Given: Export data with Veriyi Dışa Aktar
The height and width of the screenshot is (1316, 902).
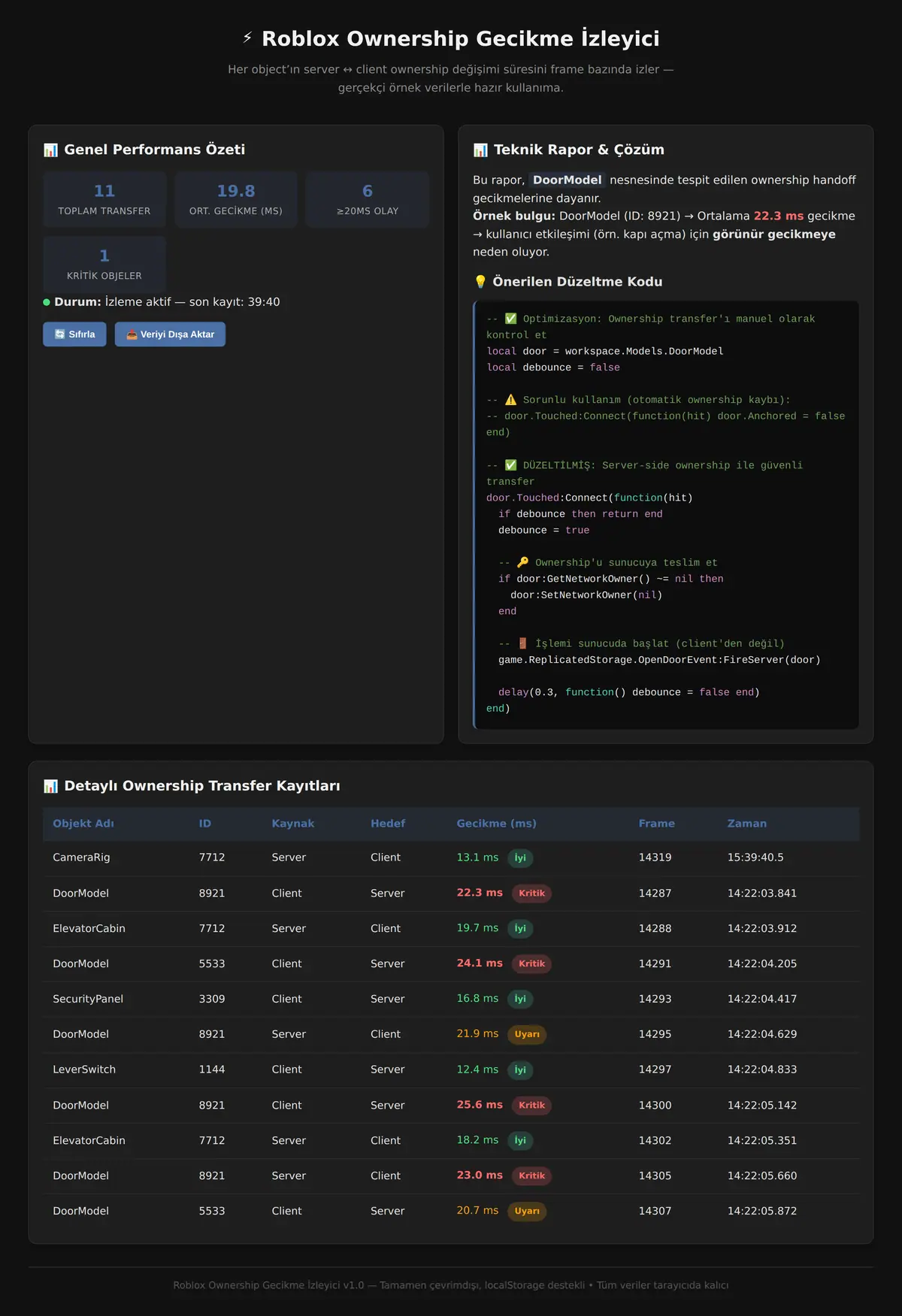Looking at the screenshot, I should coord(170,334).
